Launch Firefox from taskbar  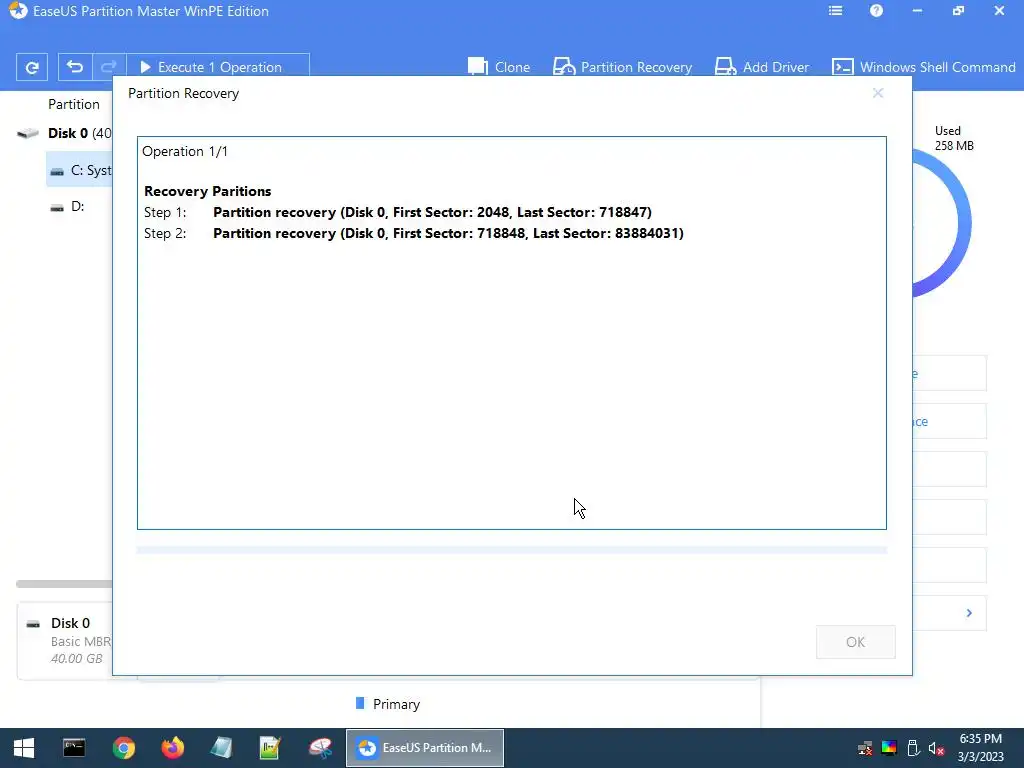point(172,748)
